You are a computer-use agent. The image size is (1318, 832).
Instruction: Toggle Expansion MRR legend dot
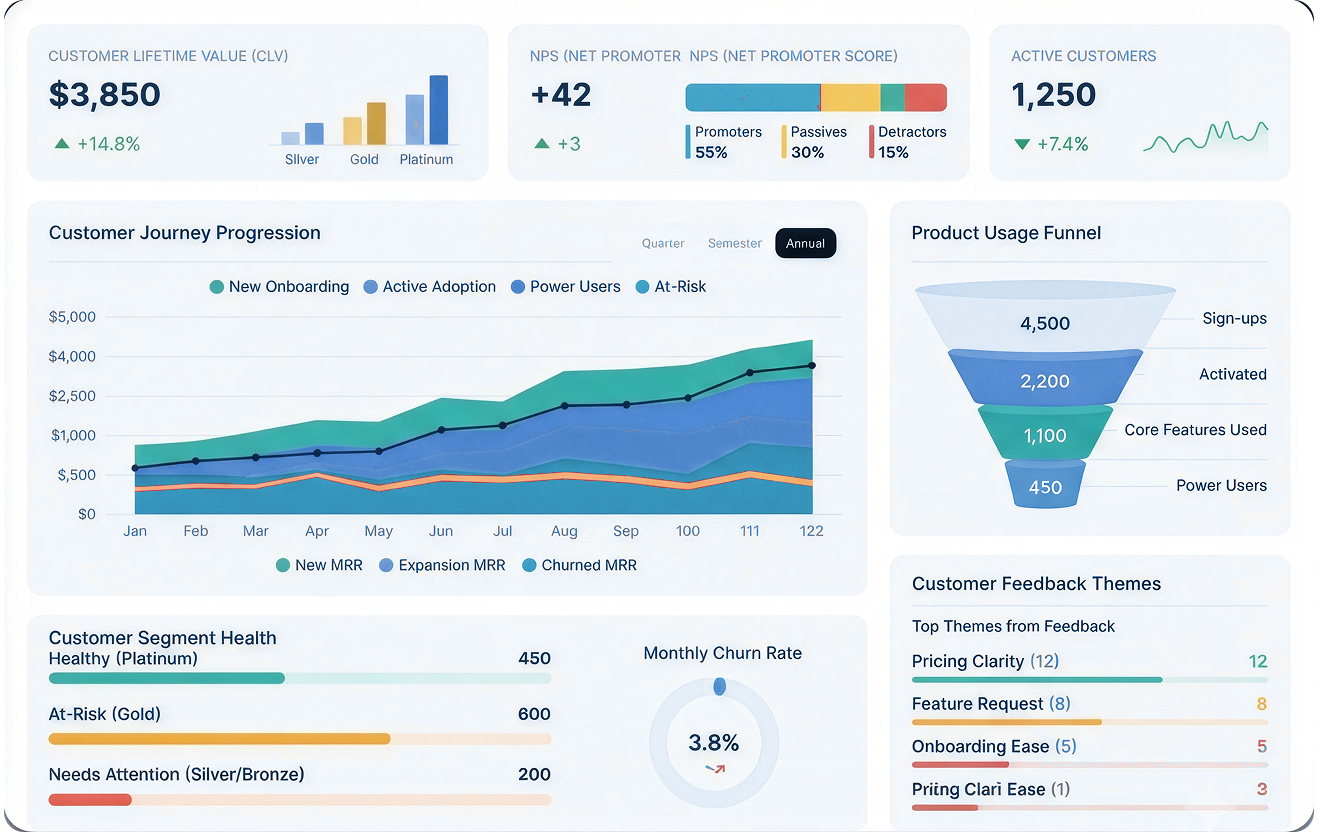386,565
